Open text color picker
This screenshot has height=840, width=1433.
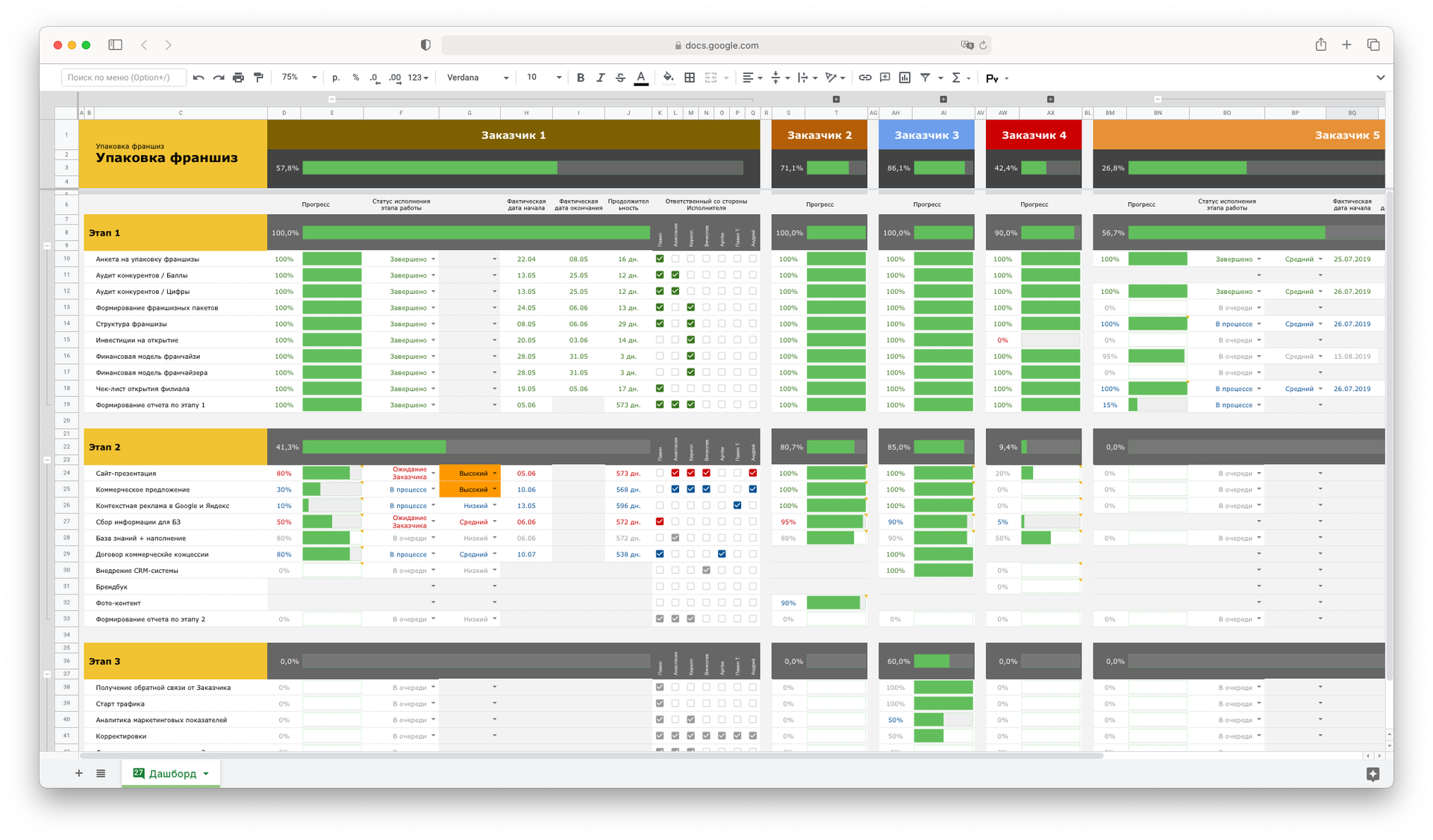pyautogui.click(x=641, y=78)
